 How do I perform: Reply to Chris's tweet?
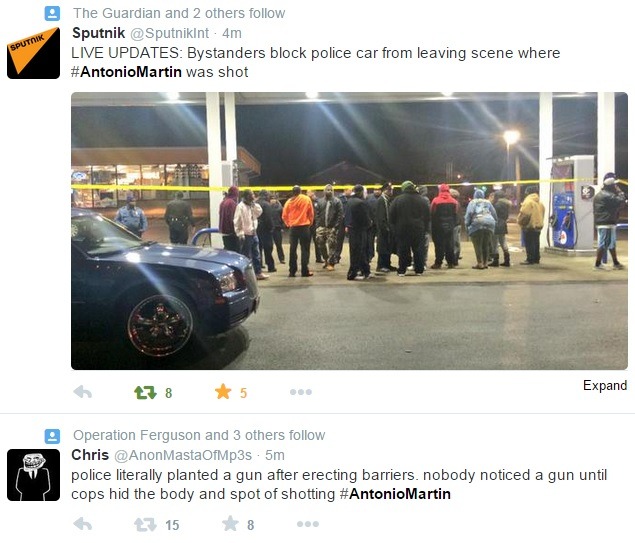click(83, 524)
